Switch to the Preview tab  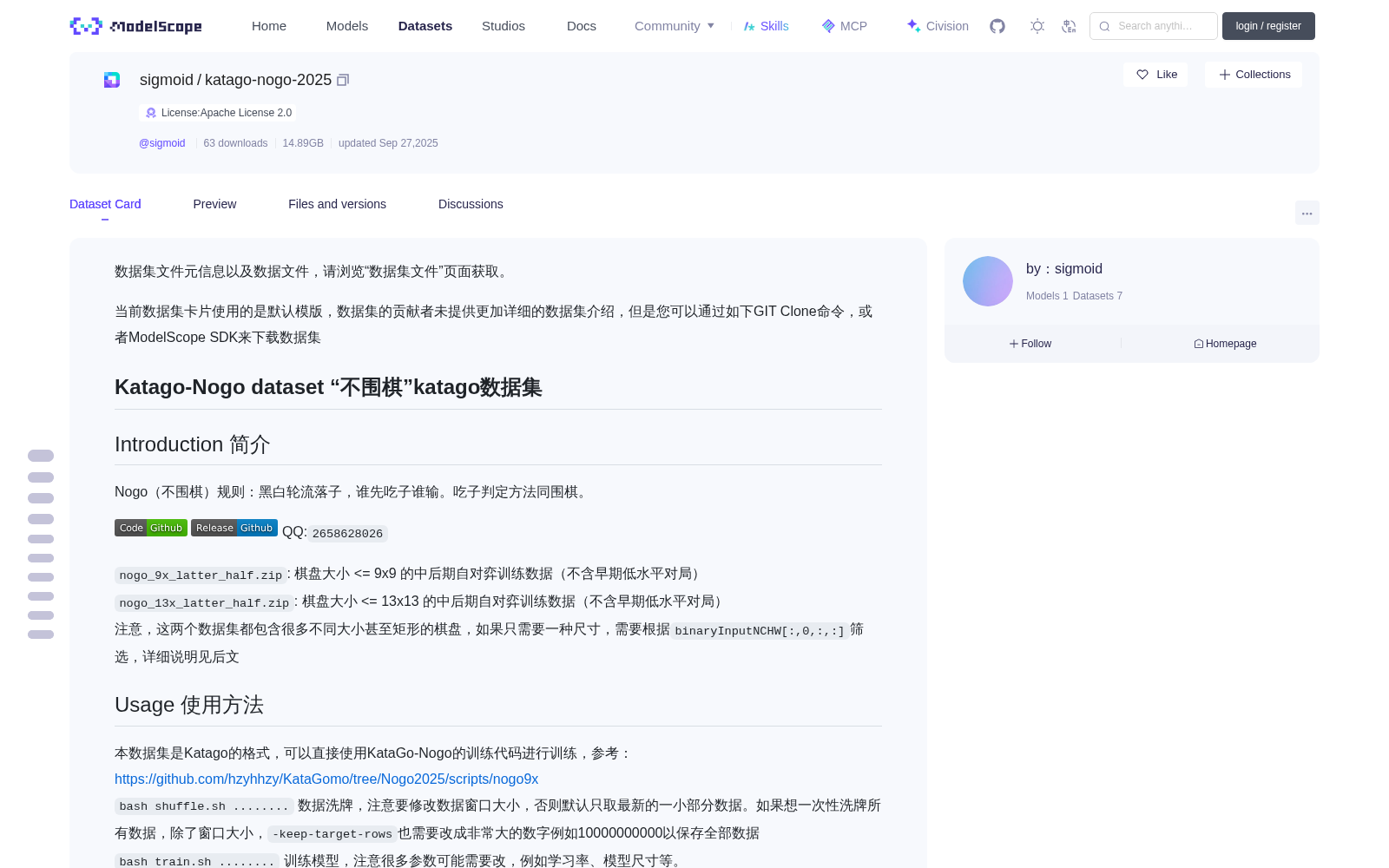(x=214, y=204)
